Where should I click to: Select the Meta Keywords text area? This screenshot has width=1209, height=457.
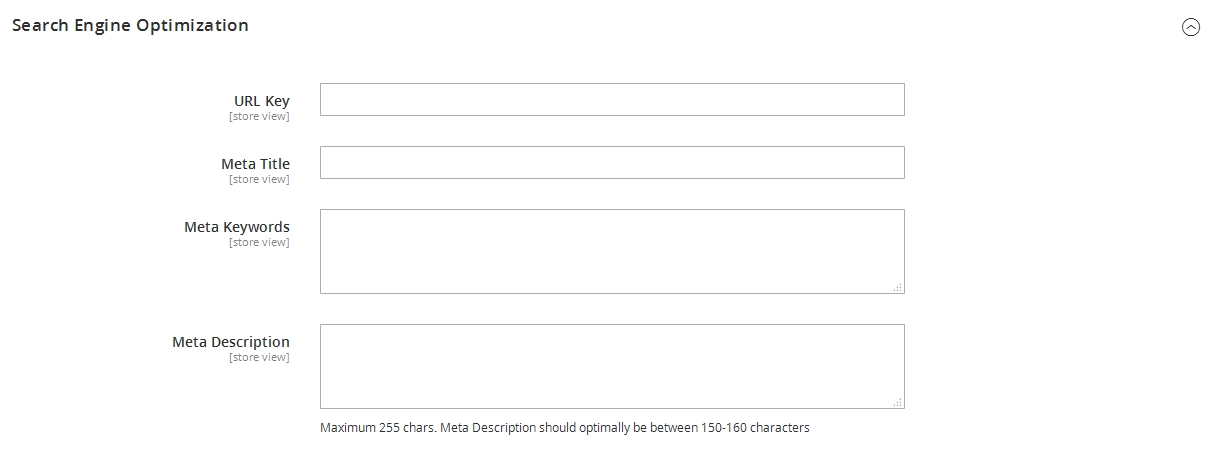[x=612, y=251]
